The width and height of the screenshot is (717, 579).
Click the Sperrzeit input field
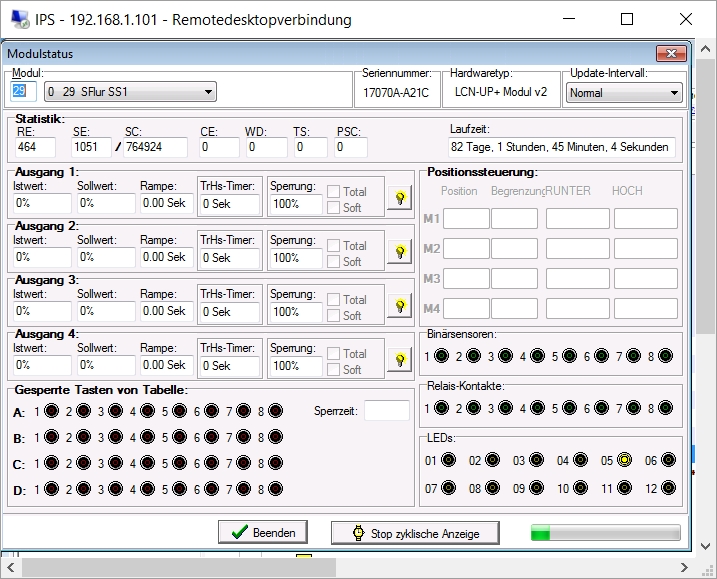386,411
